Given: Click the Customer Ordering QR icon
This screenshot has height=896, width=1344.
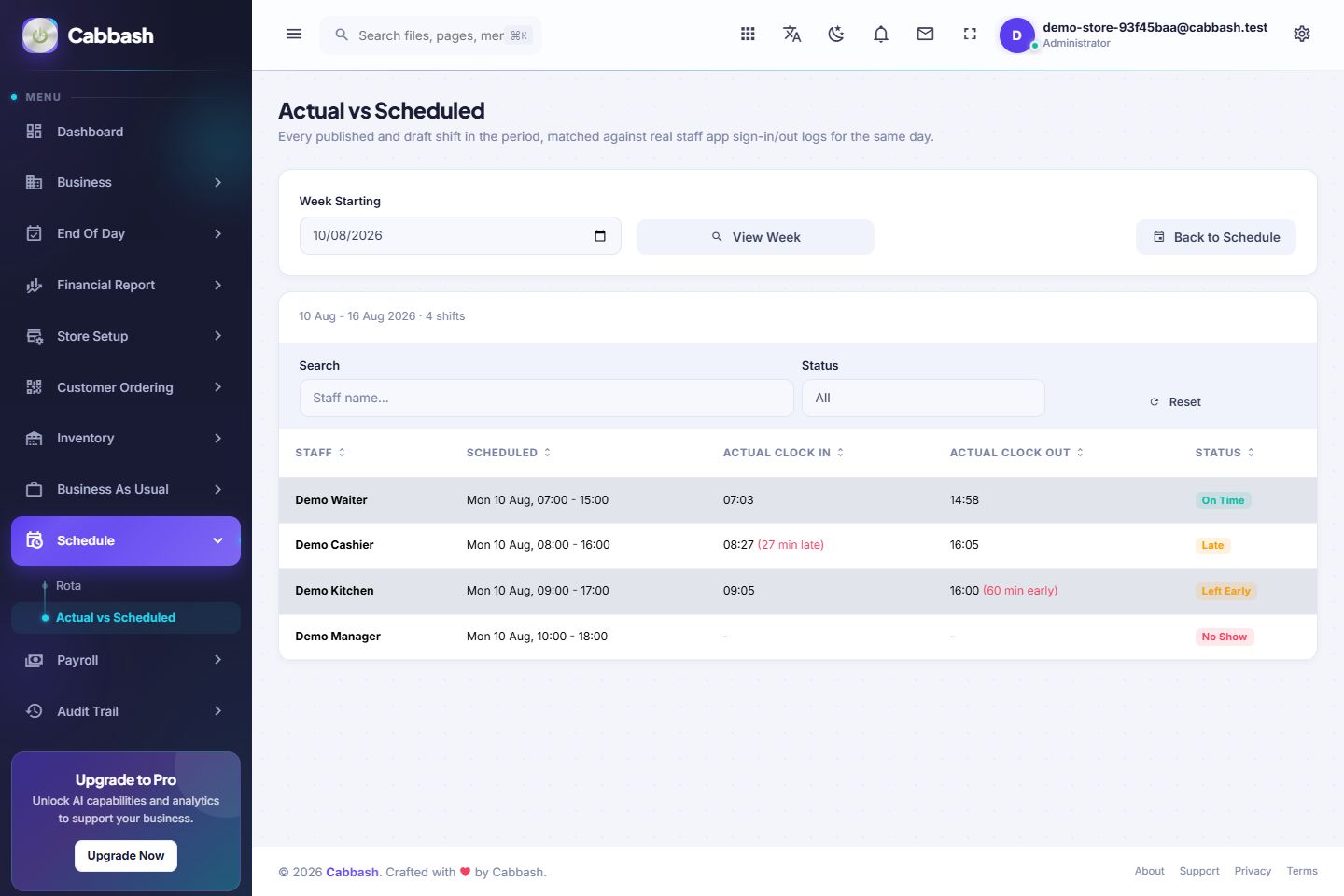Looking at the screenshot, I should click(x=35, y=387).
